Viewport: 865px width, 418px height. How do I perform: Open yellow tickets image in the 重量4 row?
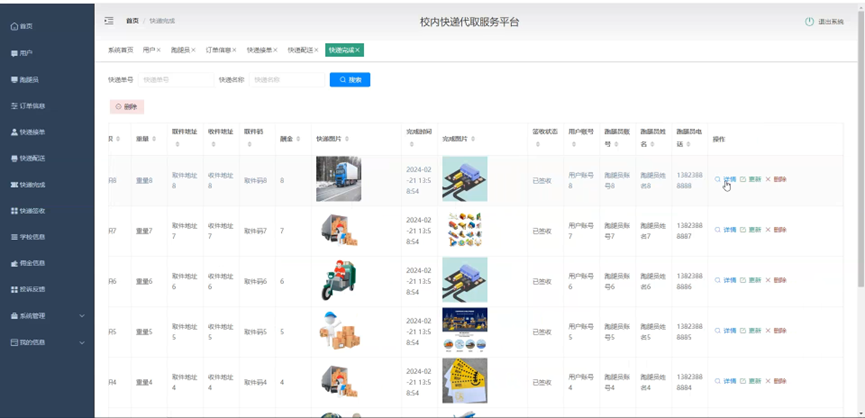click(464, 381)
